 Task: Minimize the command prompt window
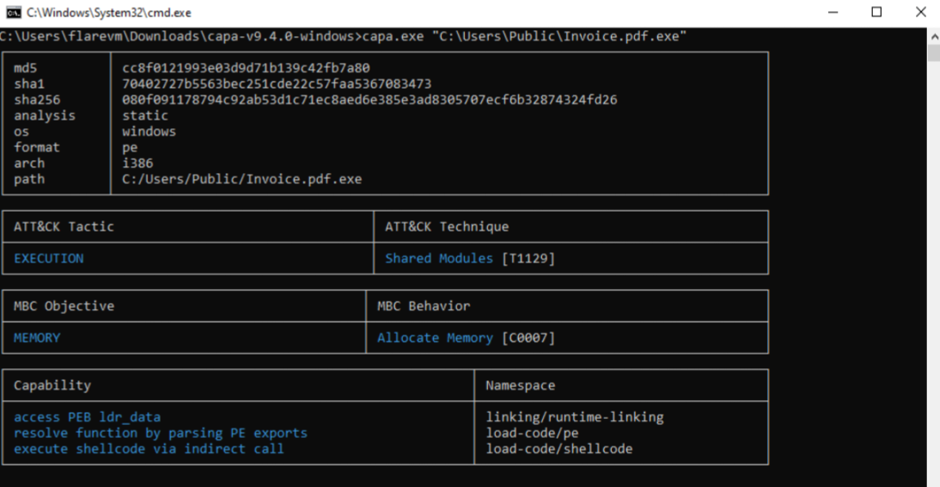(x=833, y=13)
